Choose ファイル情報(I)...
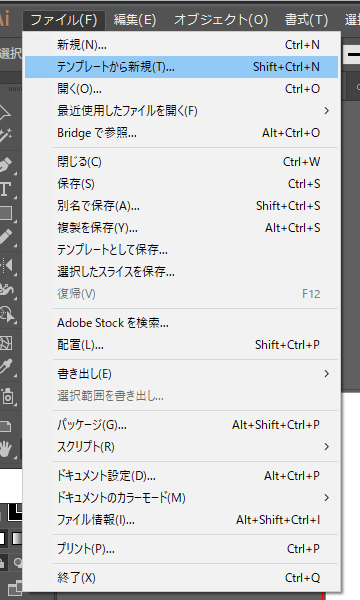Viewport: 360px width, 600px height. click(181, 520)
